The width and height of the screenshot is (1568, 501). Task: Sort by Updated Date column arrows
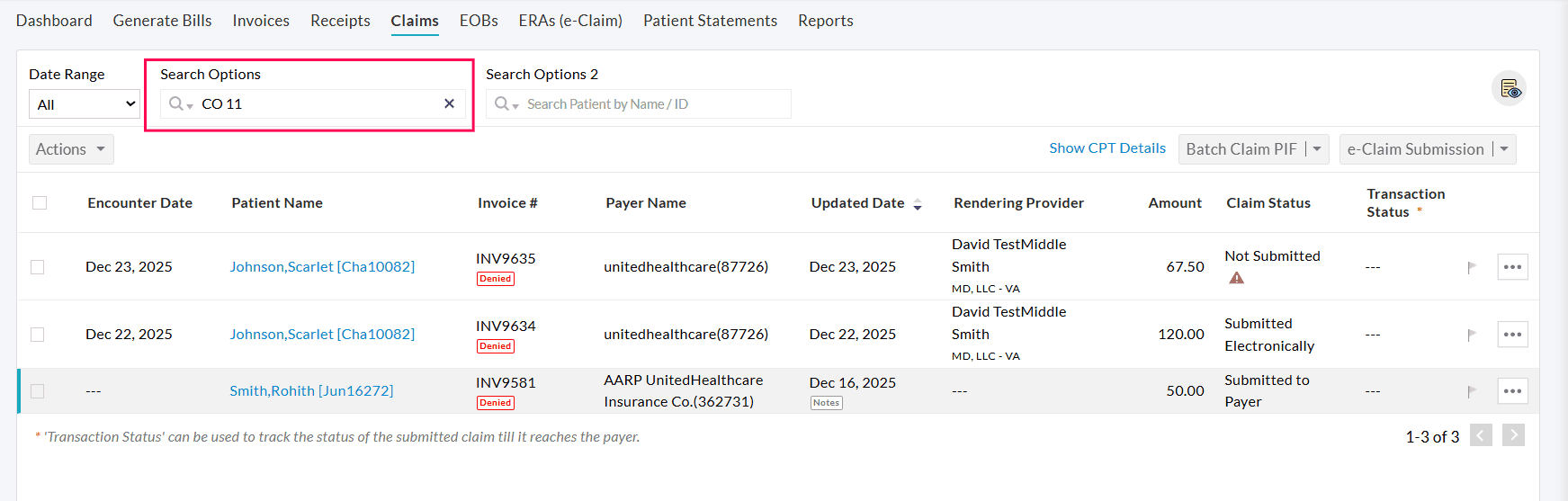click(918, 204)
